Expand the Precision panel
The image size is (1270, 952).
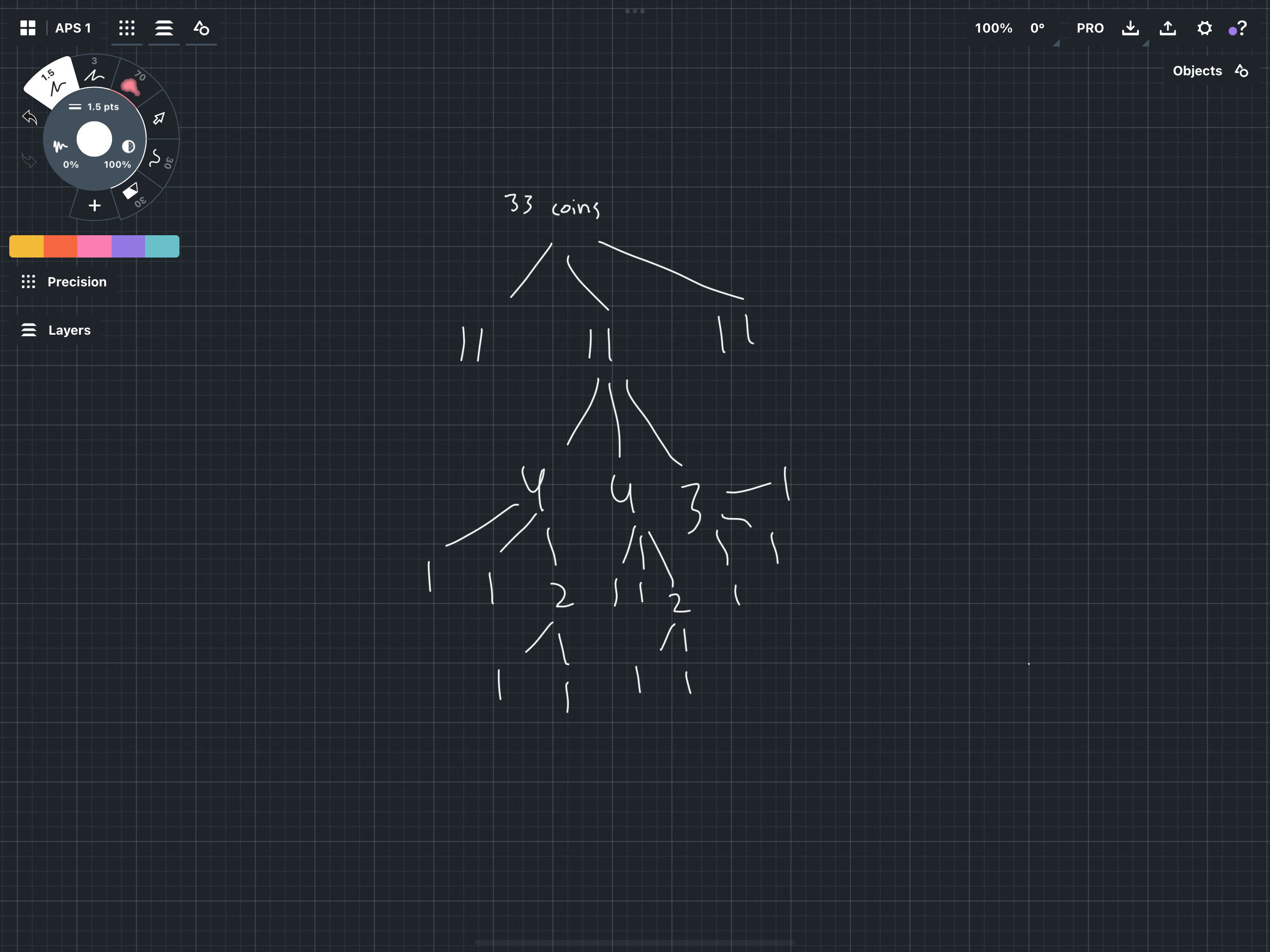pos(64,282)
